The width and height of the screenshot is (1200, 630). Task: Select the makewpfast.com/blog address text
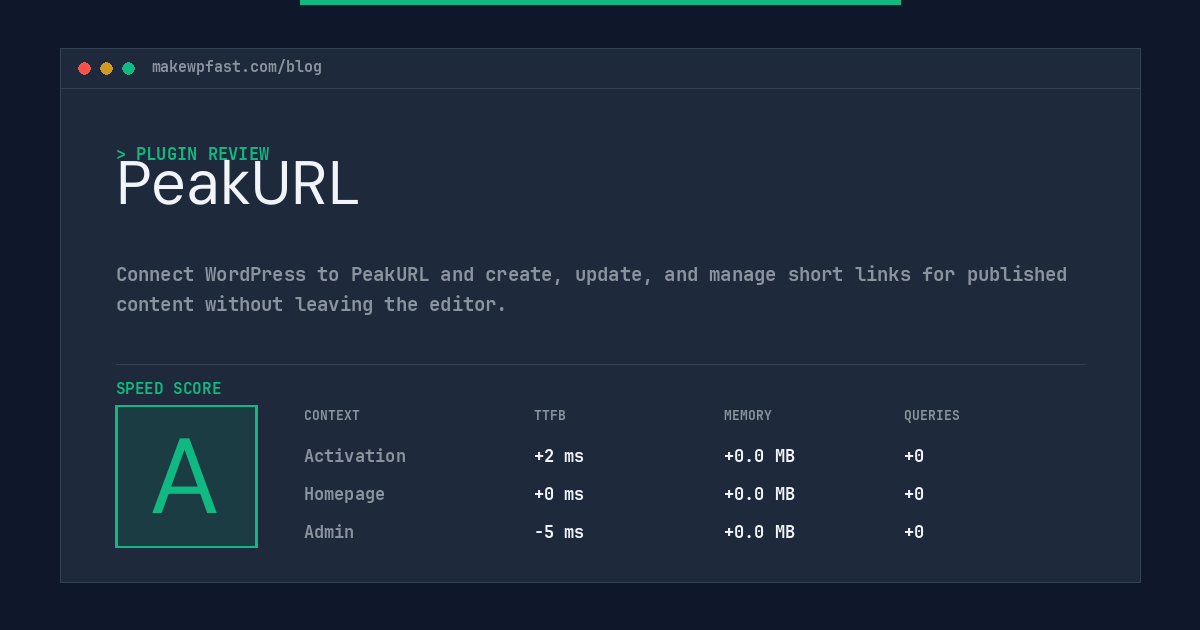237,67
